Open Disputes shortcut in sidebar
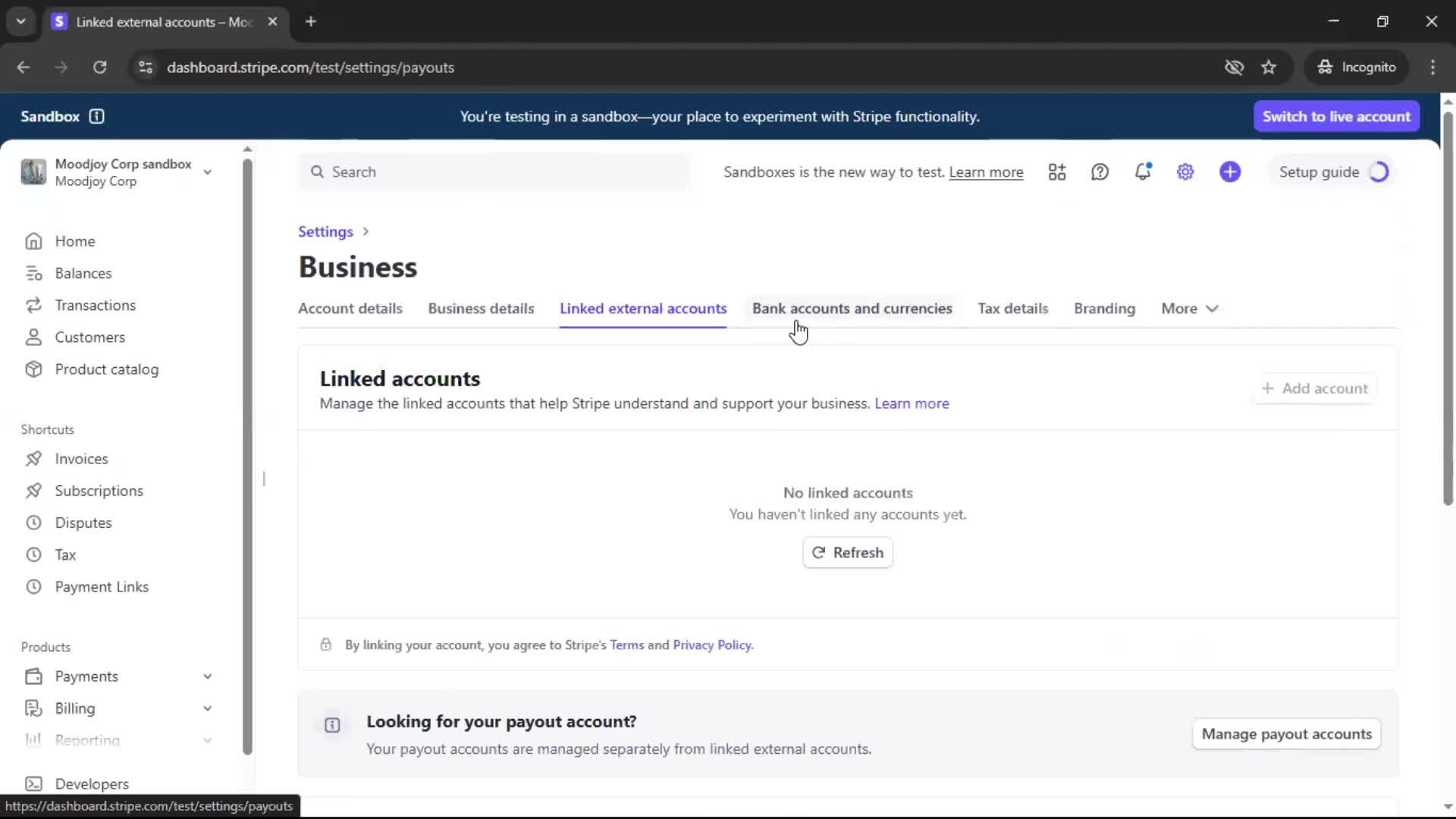Viewport: 1456px width, 819px height. (83, 522)
